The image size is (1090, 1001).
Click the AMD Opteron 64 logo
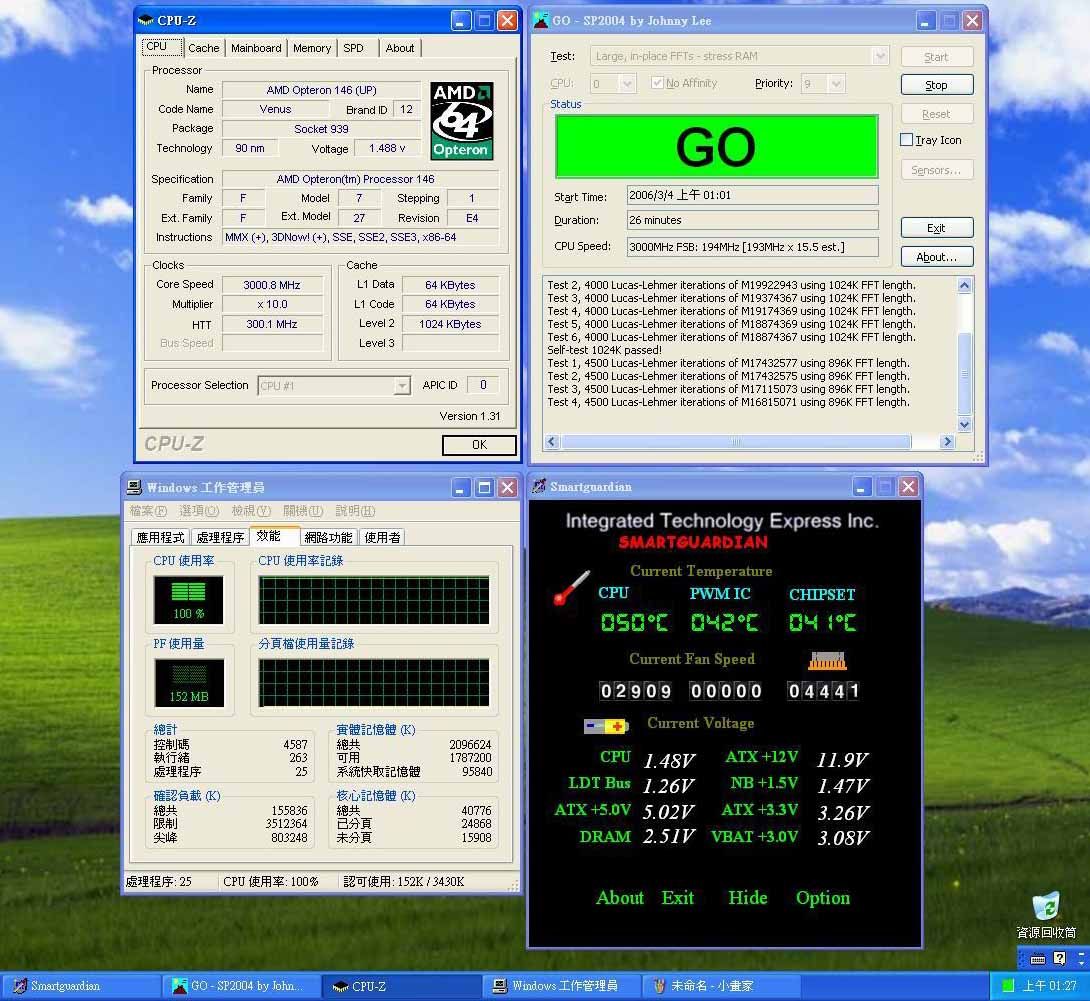coord(461,121)
